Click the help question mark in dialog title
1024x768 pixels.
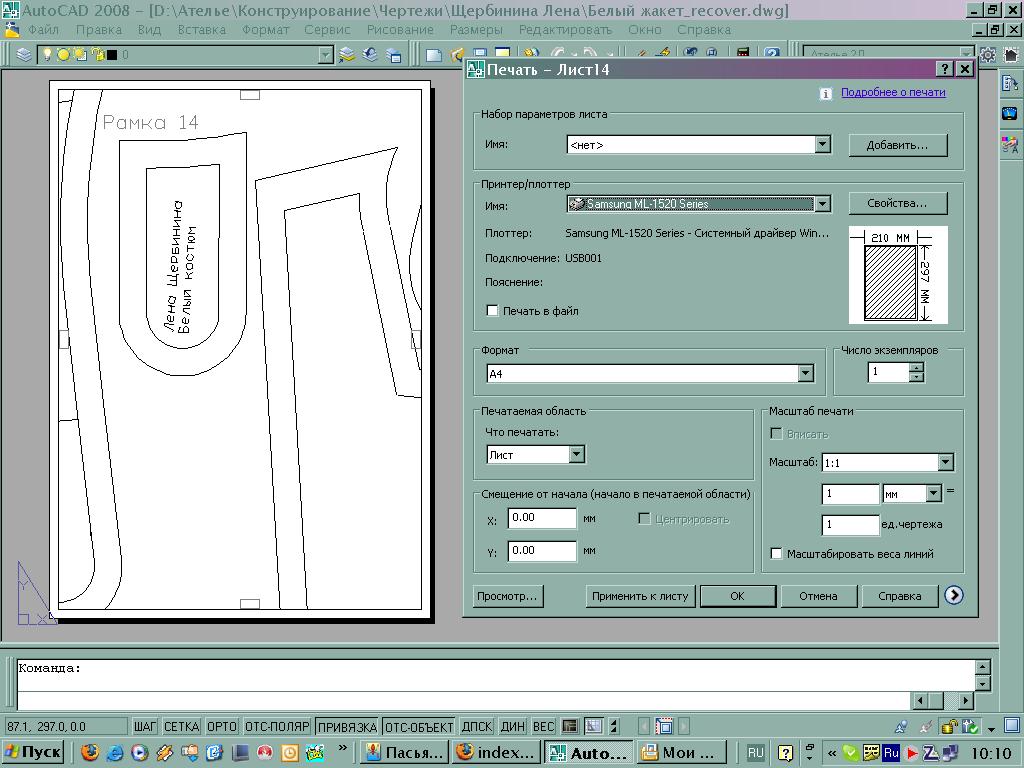click(x=945, y=69)
